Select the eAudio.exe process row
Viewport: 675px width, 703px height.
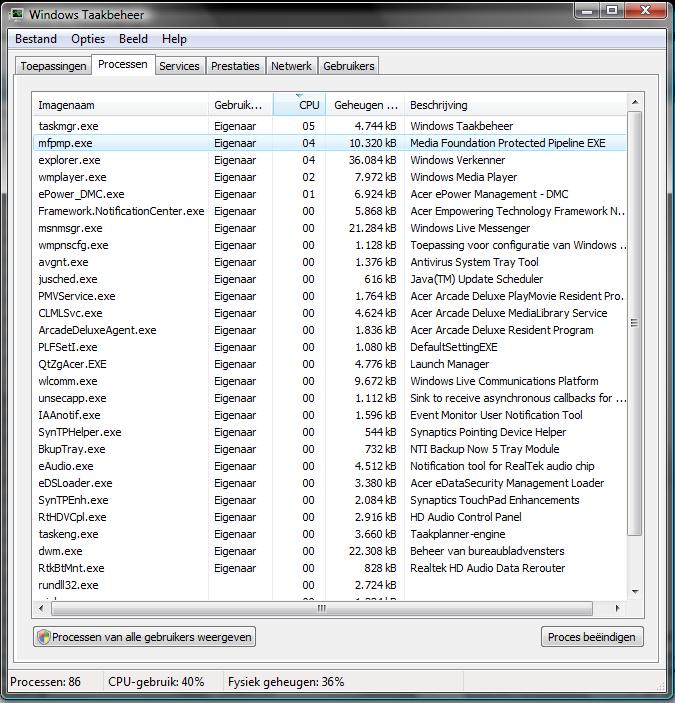click(x=329, y=466)
